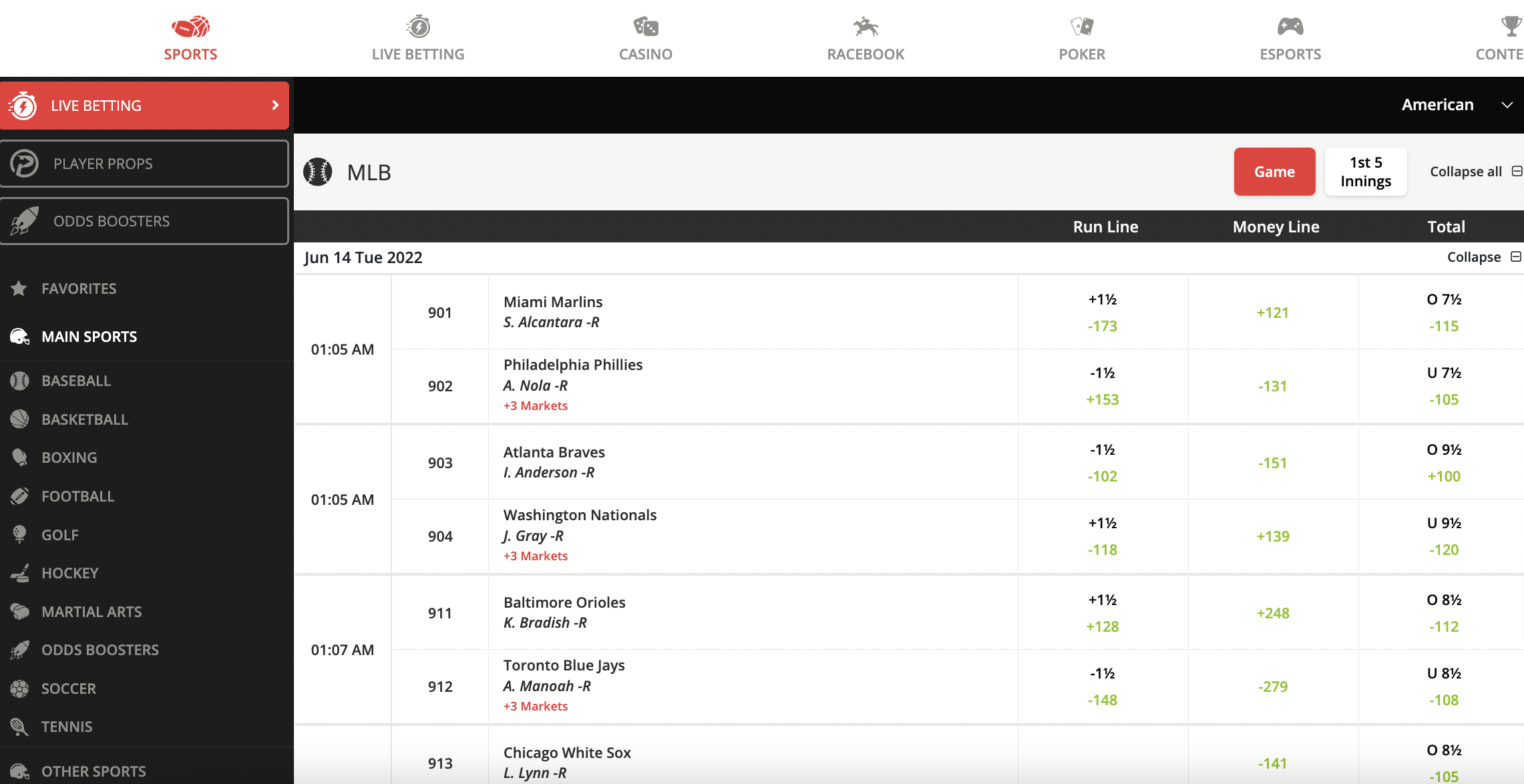Select Miami Marlins money line +121

1273,313
